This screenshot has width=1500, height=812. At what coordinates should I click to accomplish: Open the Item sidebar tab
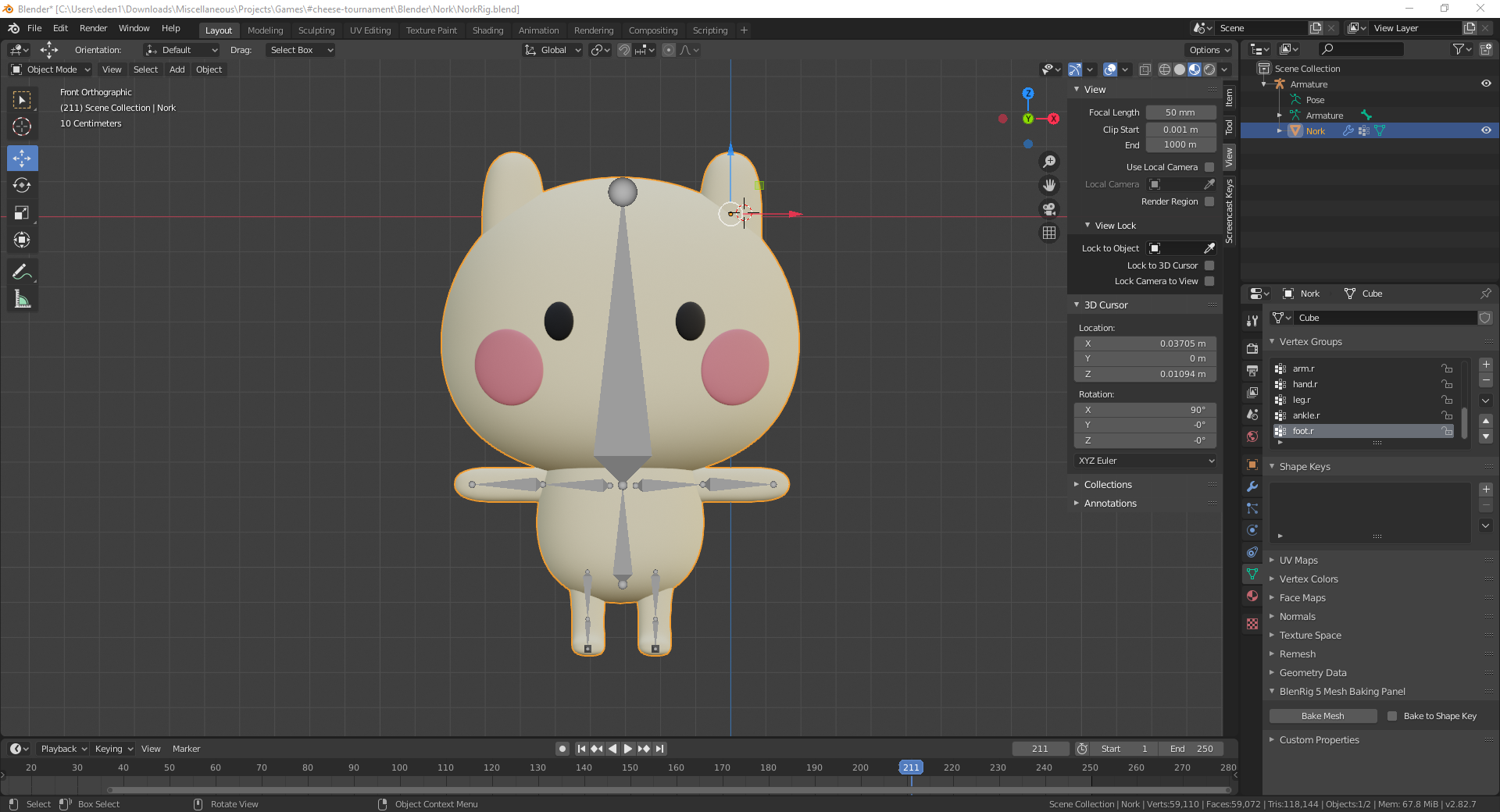1230,98
